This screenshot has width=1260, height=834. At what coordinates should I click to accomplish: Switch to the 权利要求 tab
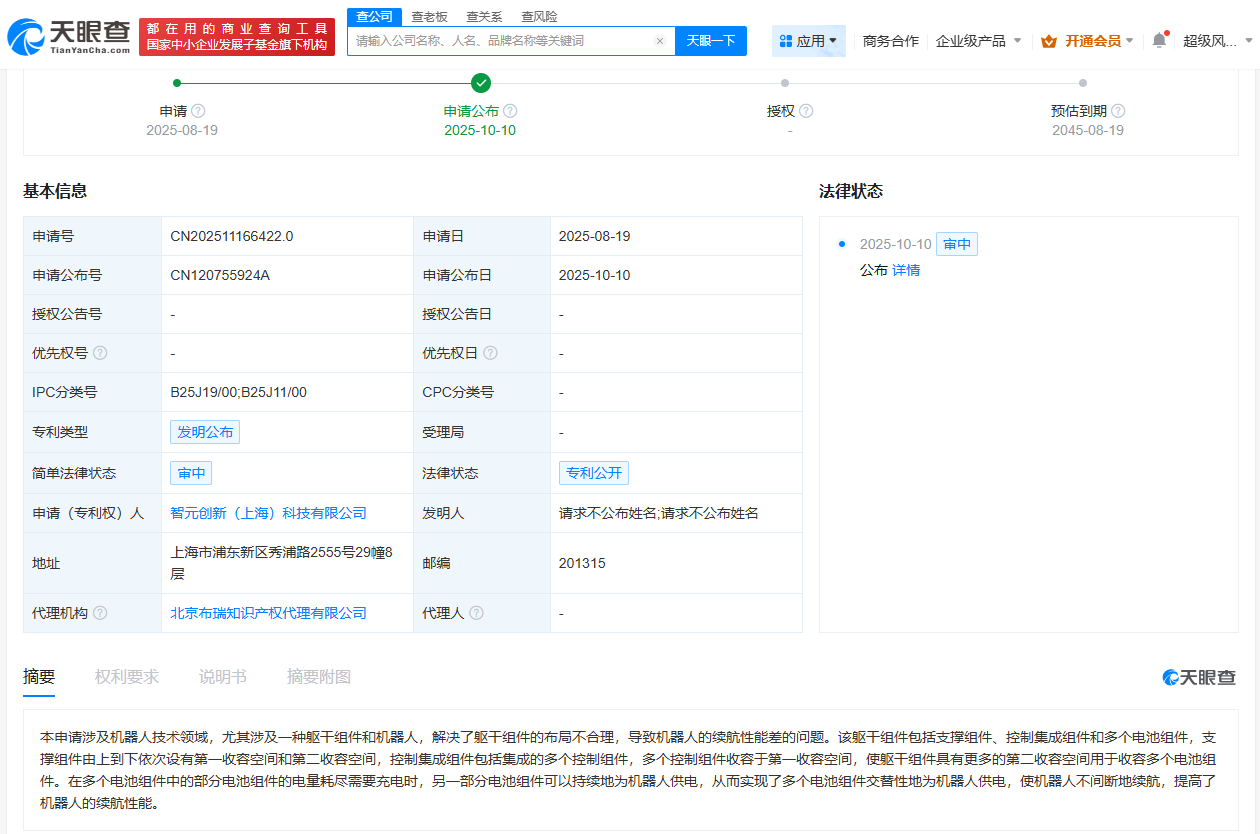click(127, 677)
